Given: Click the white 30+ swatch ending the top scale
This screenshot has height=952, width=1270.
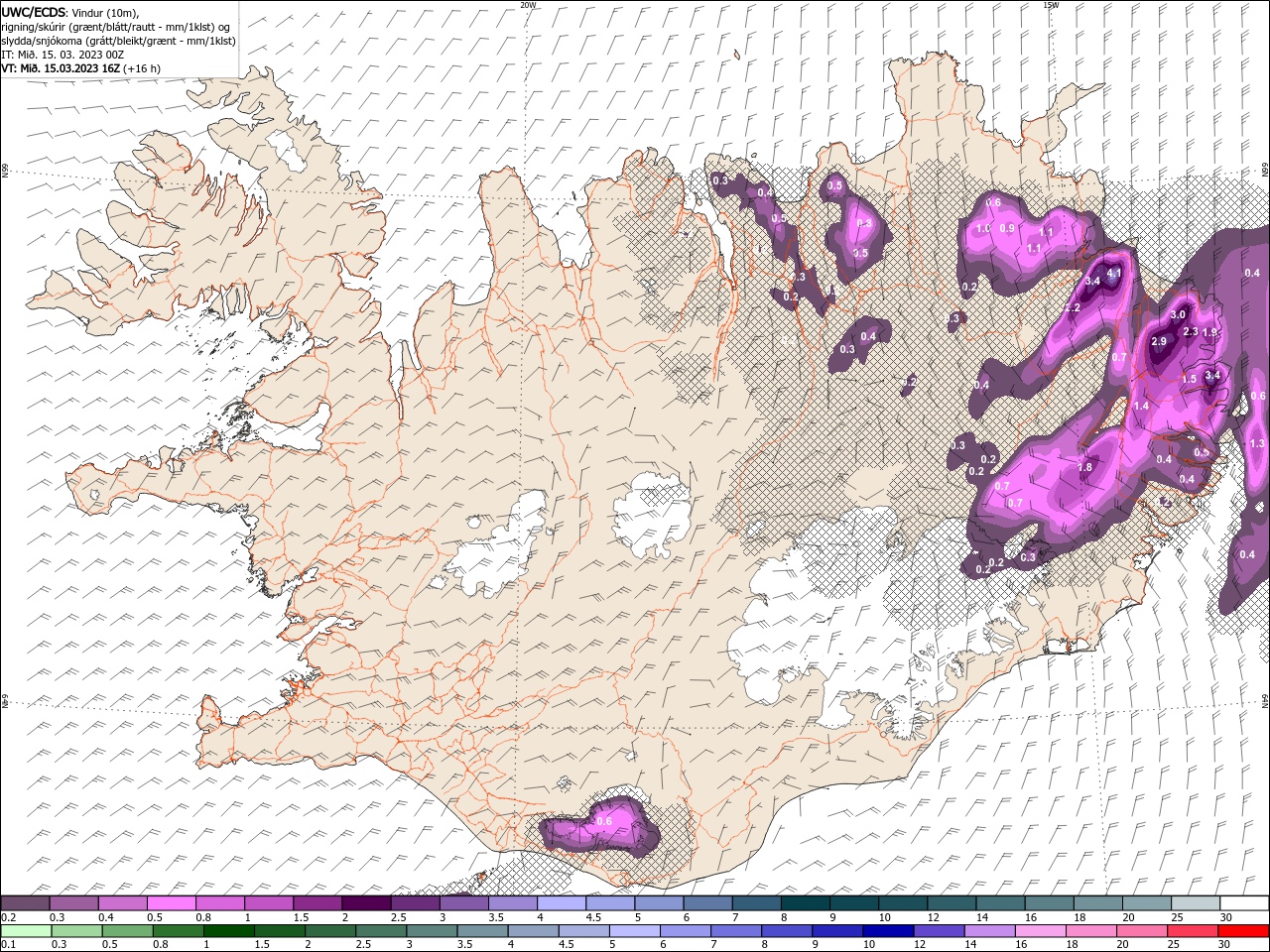Looking at the screenshot, I should tap(1244, 903).
